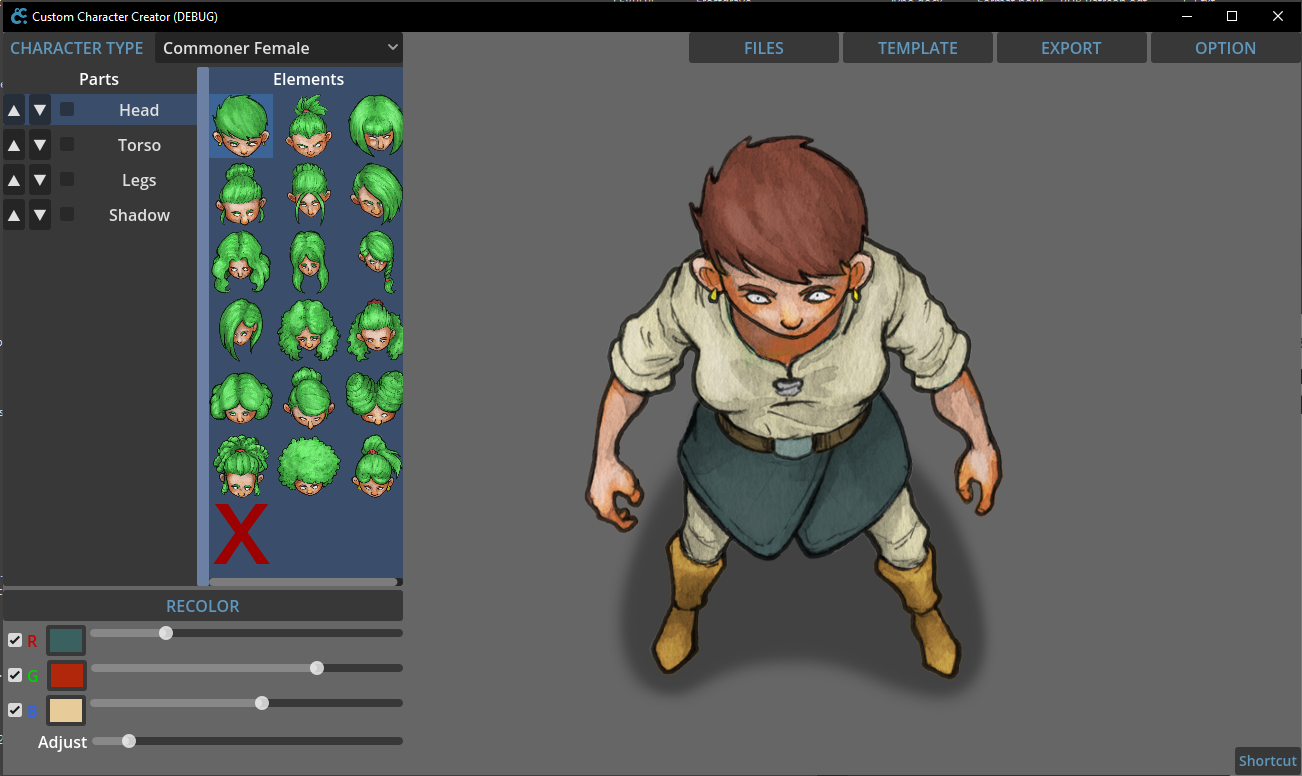Click the Adjust slider handle
Viewport: 1302px width, 776px height.
tap(128, 741)
